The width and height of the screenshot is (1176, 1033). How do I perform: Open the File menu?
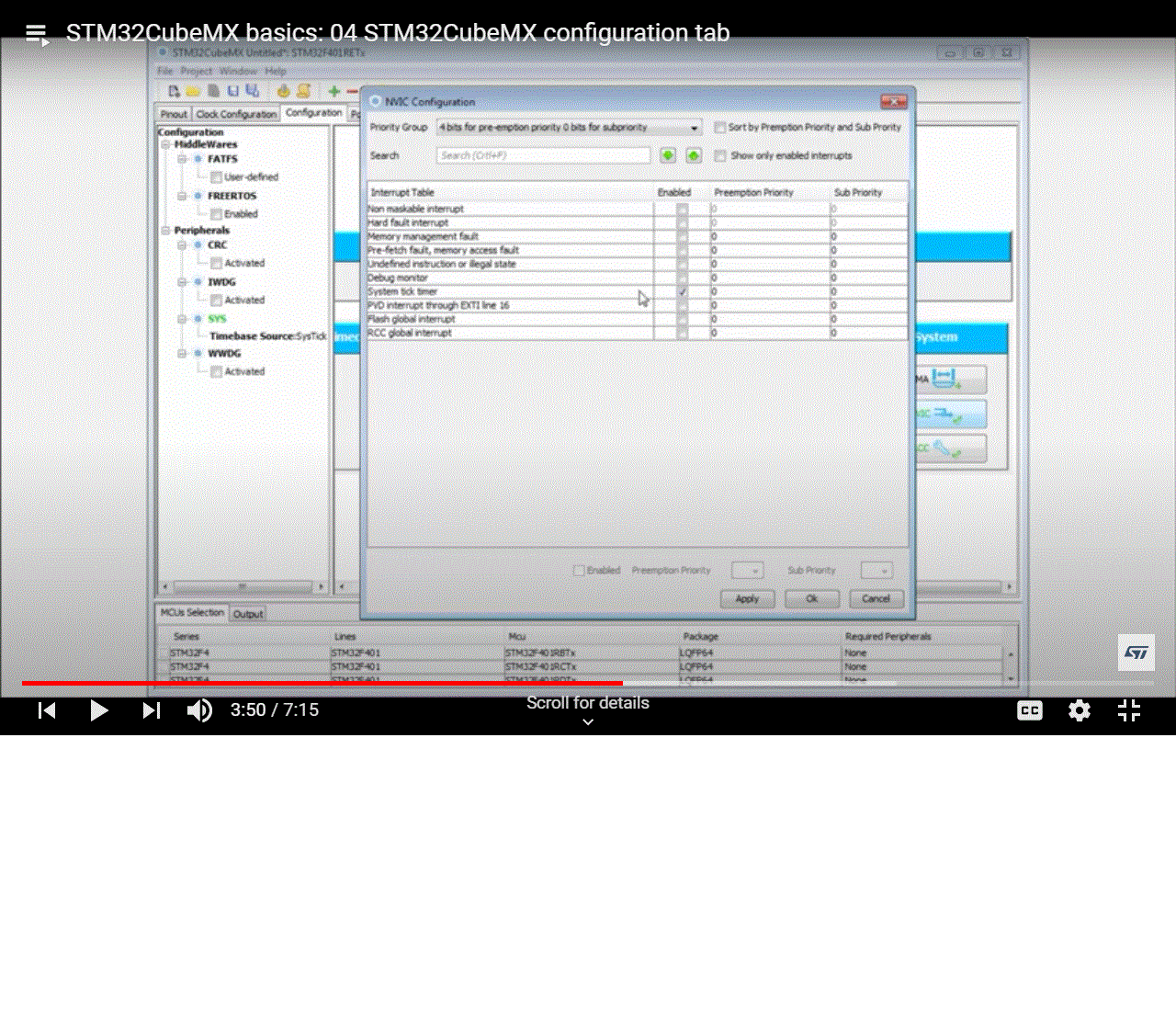pyautogui.click(x=164, y=71)
